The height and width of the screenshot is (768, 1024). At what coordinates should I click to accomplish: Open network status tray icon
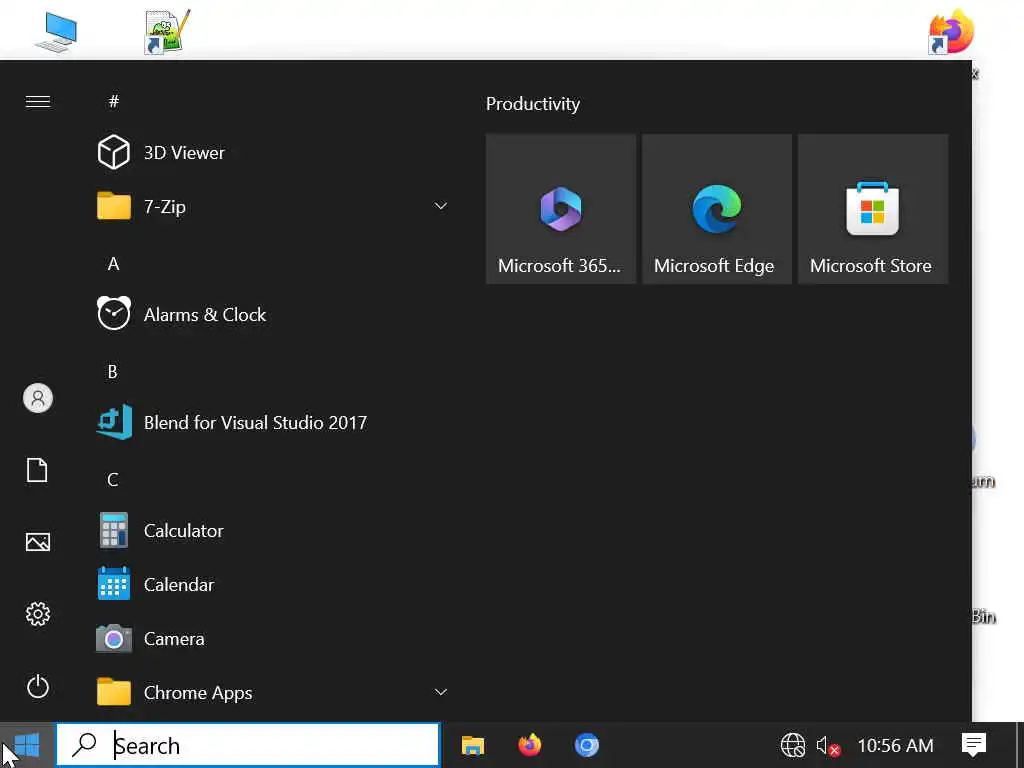[793, 745]
